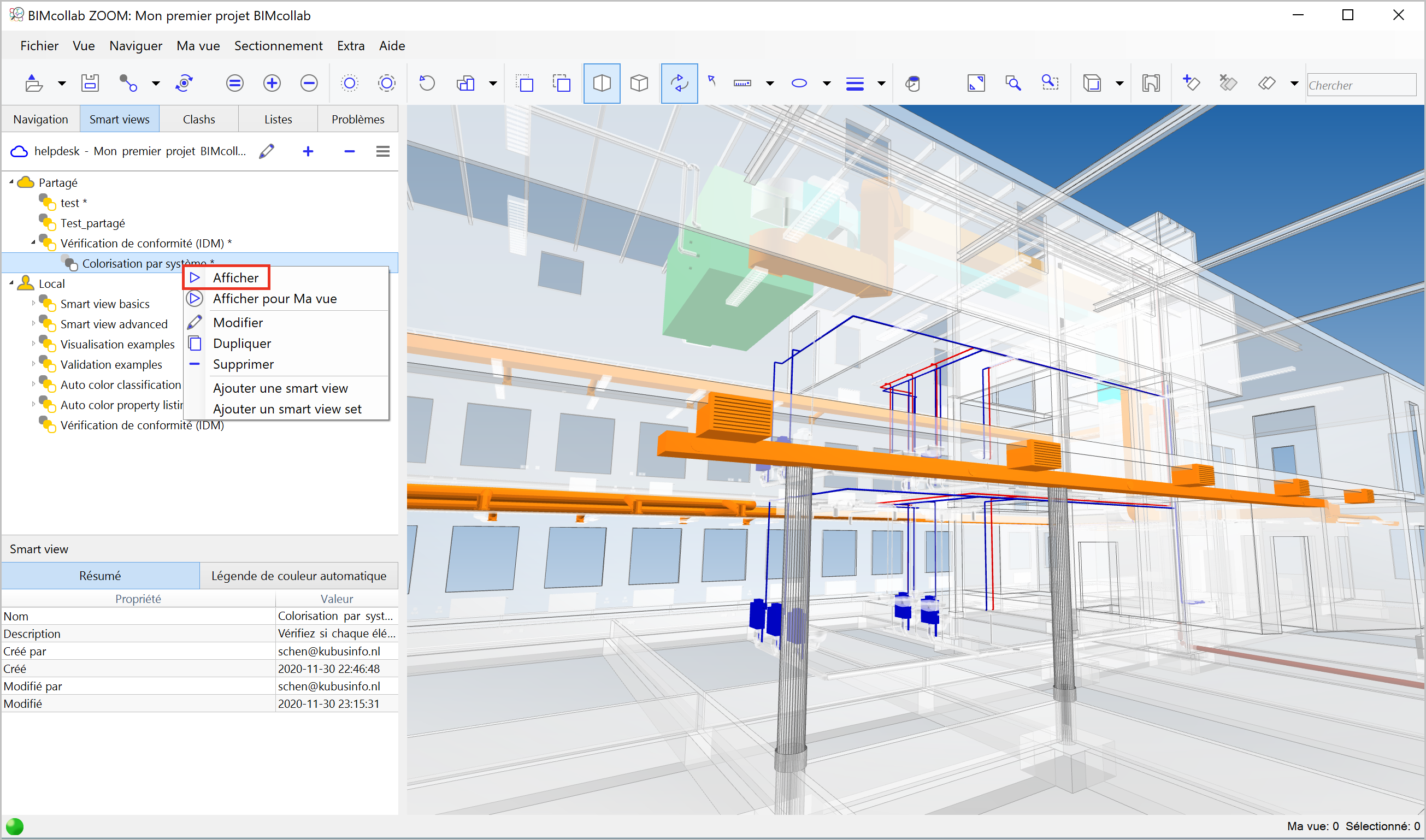Viewport: 1426px width, 840px height.
Task: Expand the Smart view basics node
Action: pos(33,304)
